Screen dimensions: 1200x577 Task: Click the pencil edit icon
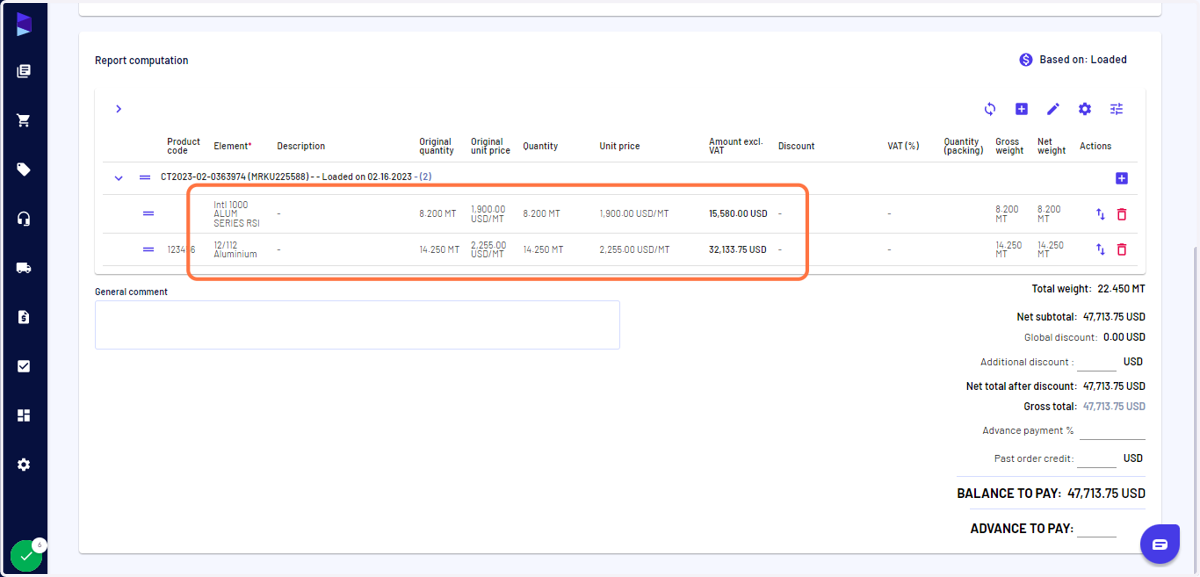pos(1053,109)
